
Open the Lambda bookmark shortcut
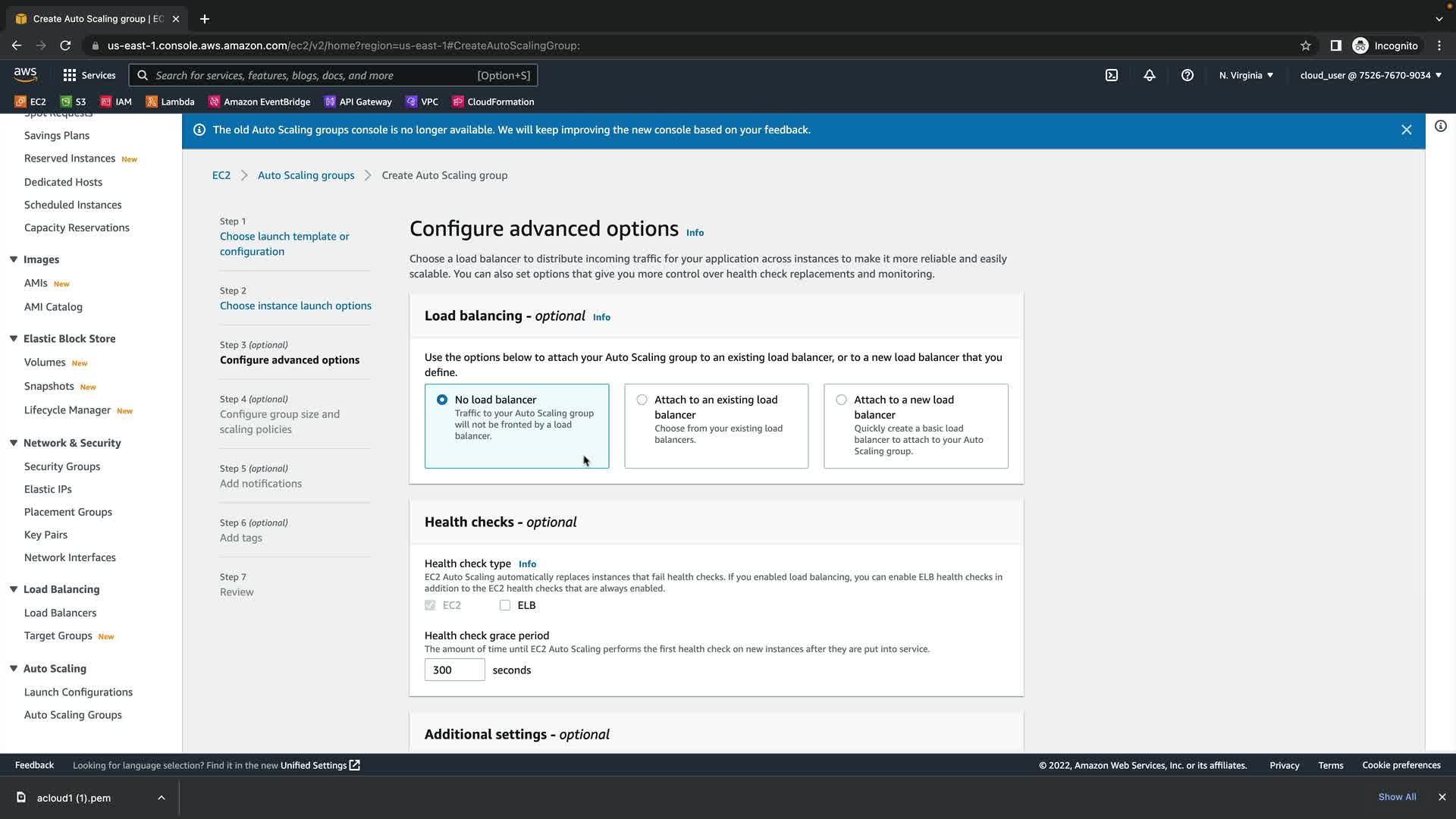[170, 102]
